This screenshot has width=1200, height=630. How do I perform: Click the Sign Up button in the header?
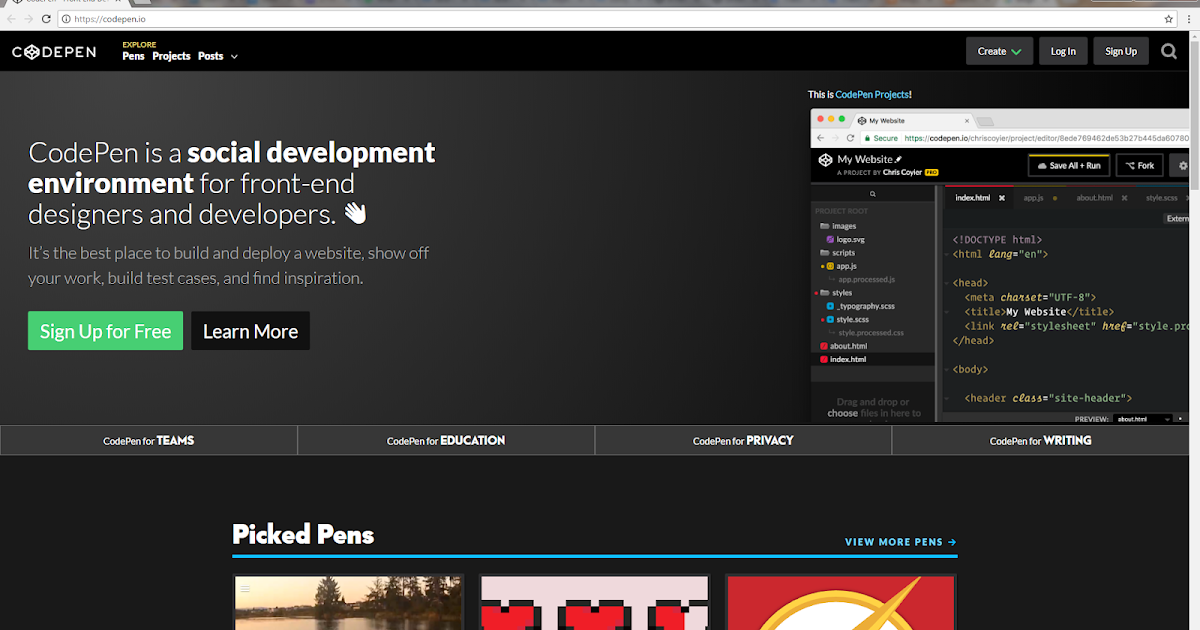point(1121,51)
